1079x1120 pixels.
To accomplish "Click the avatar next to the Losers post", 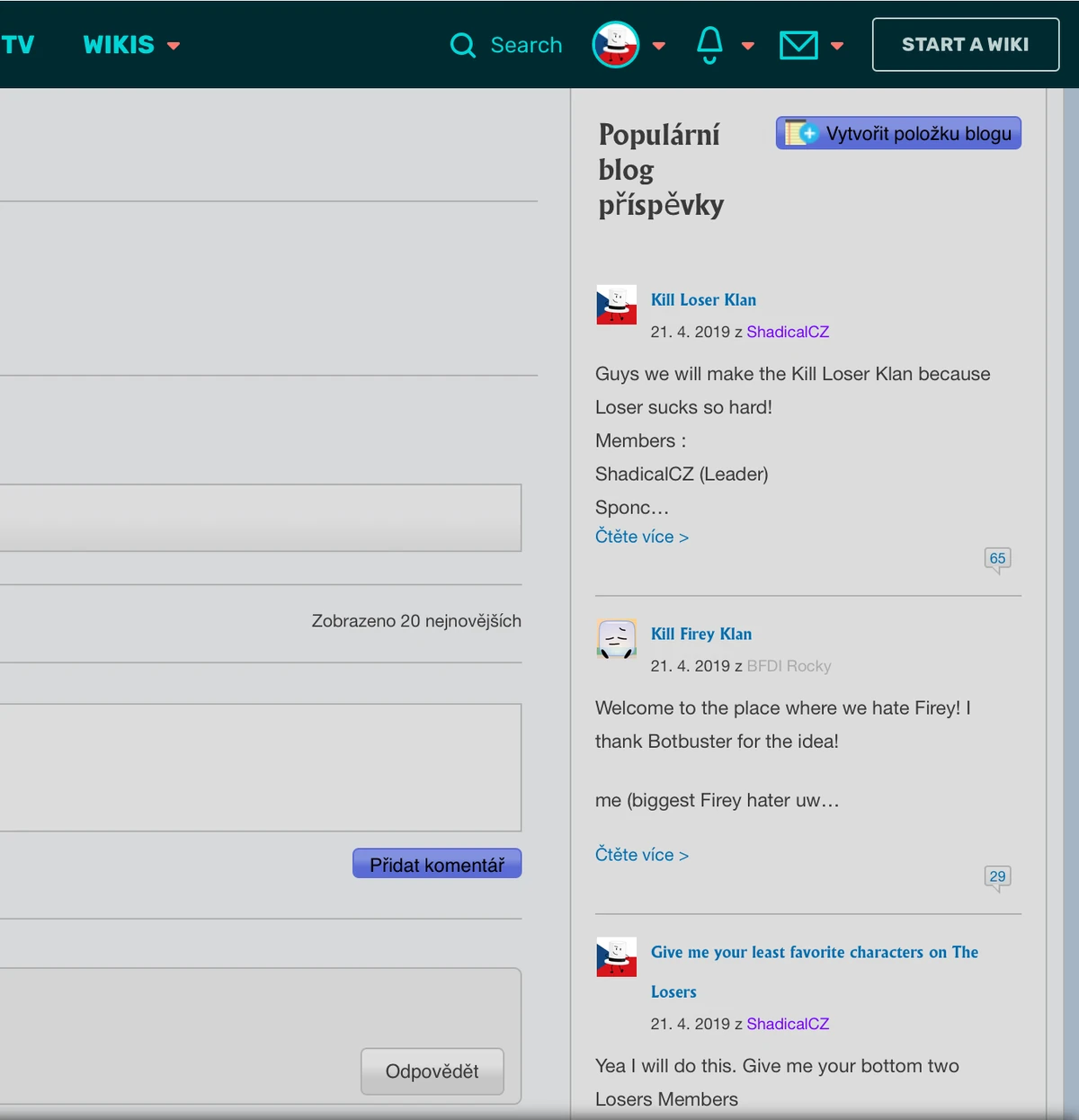I will pos(616,958).
